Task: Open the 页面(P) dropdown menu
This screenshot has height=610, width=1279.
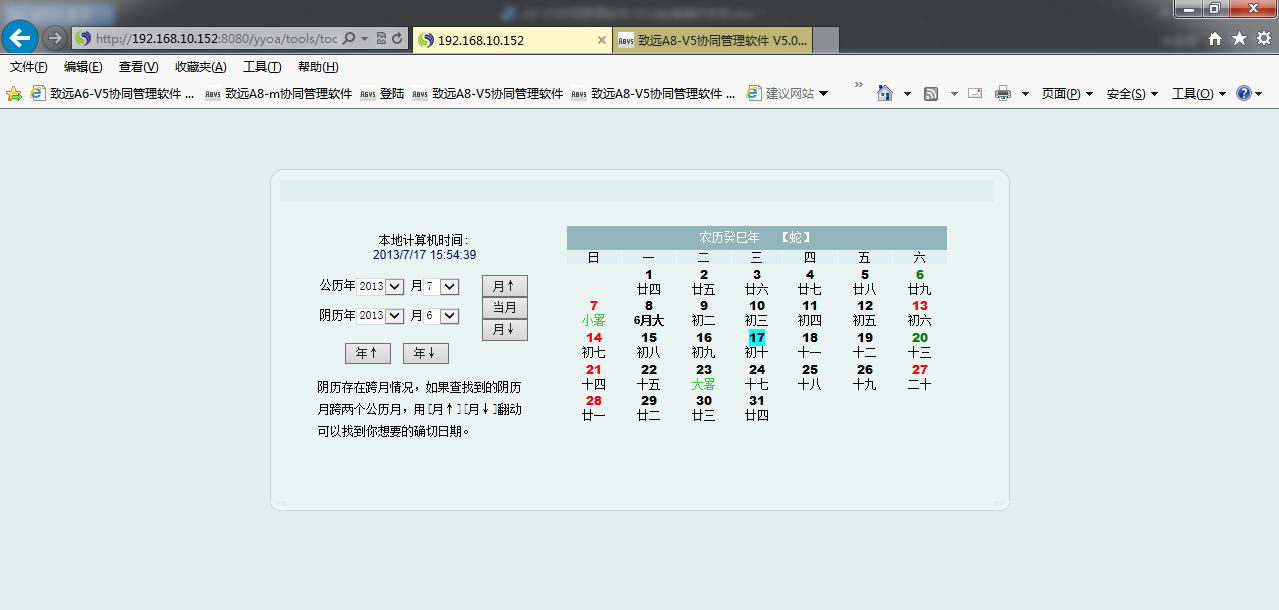Action: (x=1066, y=93)
